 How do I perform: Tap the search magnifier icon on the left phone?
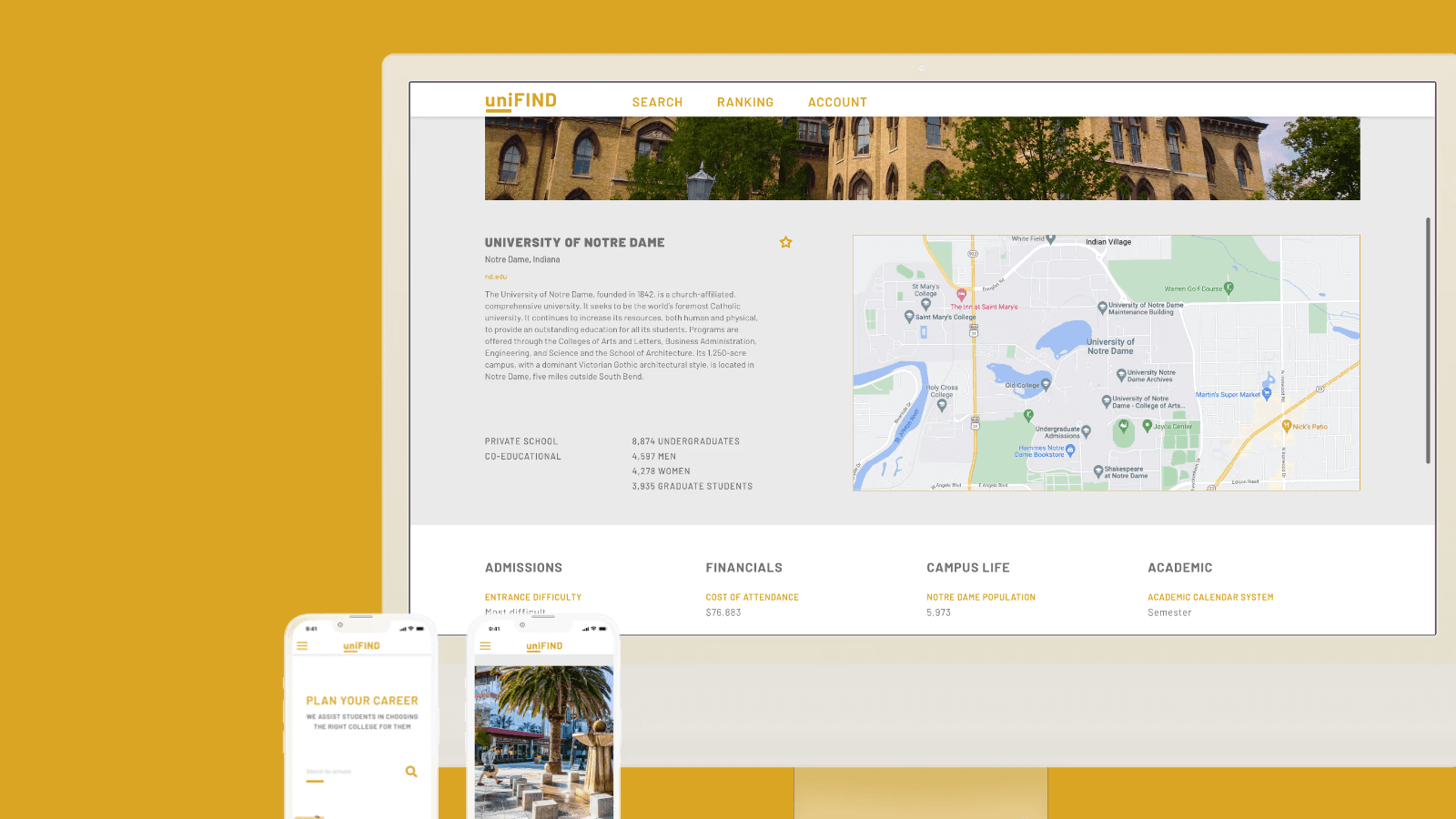click(411, 772)
